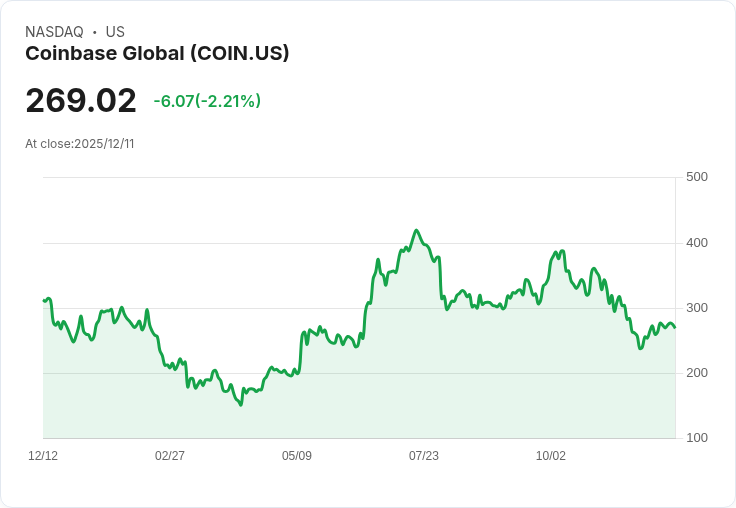The image size is (736, 508).
Task: Click the US market label
Action: 115,32
